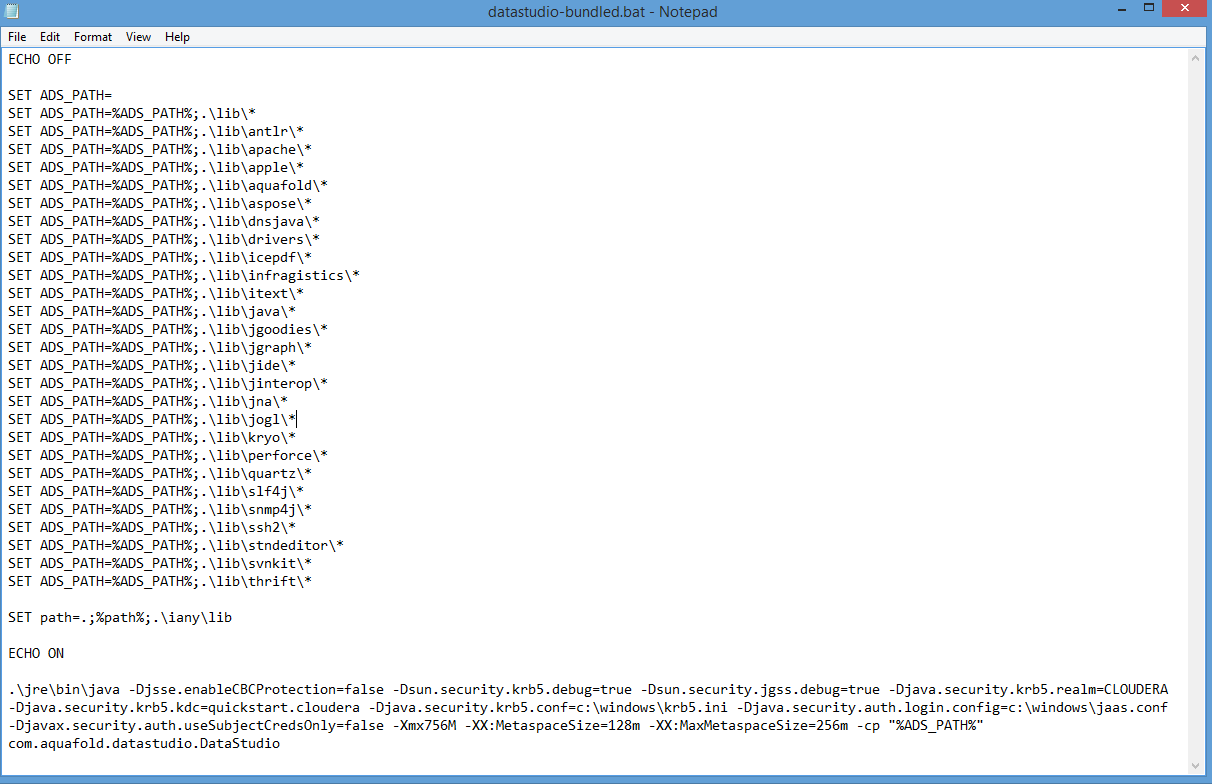Click 'com.aquafold.datastudio.DataStudio' class name
The height and width of the screenshot is (784, 1212).
pos(144,743)
